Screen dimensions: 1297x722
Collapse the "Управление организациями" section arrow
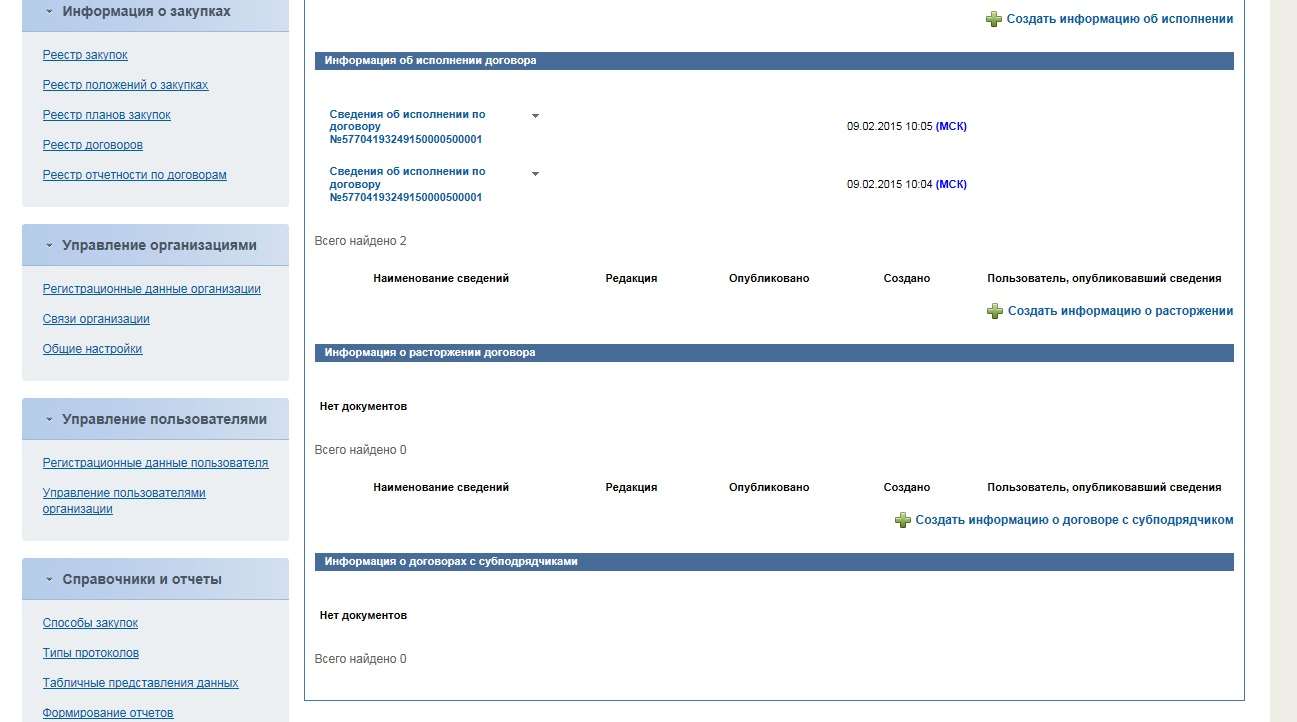49,246
